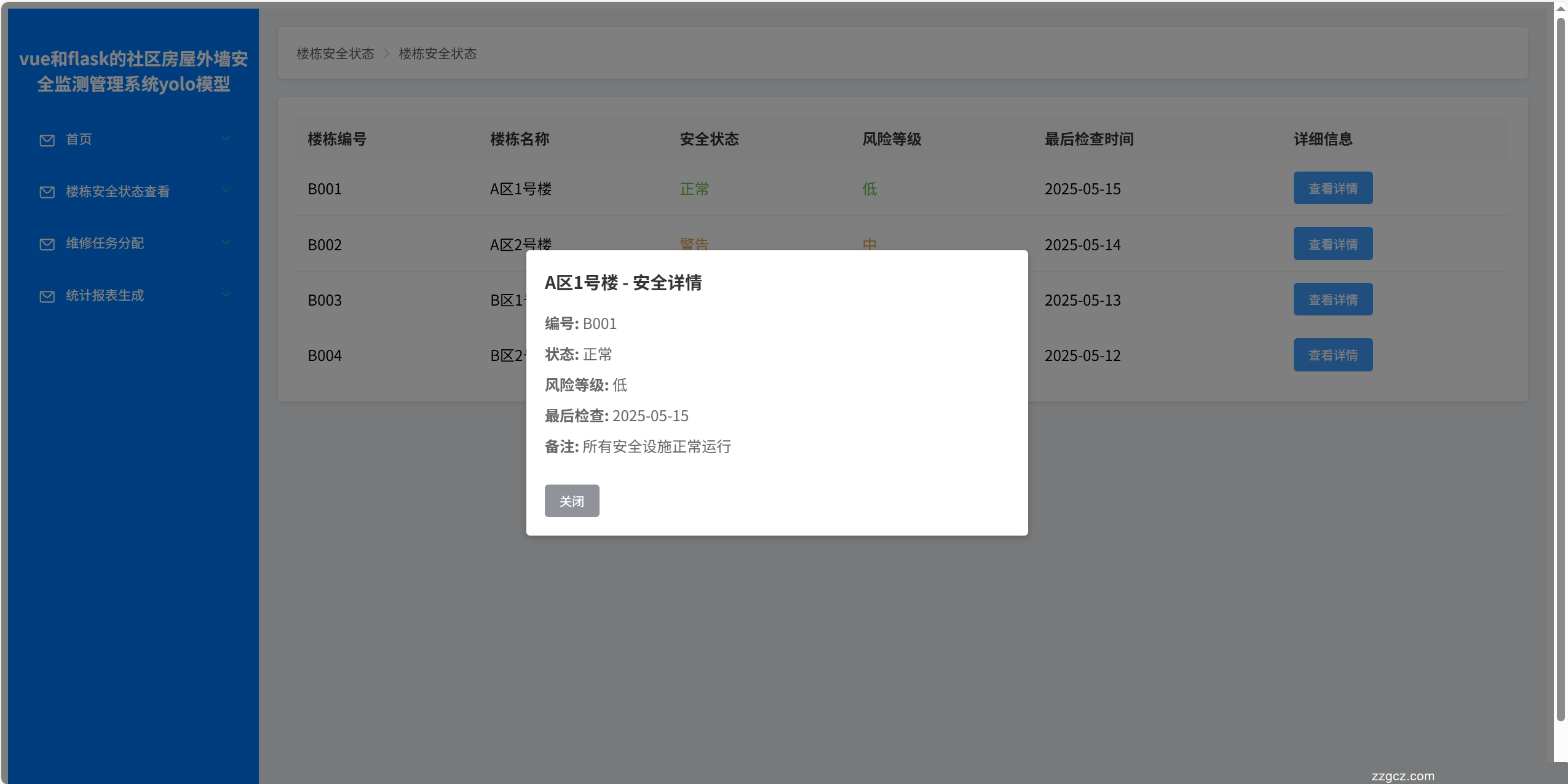Expand the 维修任务分配 chevron arrow
1568x784 pixels.
coord(226,243)
